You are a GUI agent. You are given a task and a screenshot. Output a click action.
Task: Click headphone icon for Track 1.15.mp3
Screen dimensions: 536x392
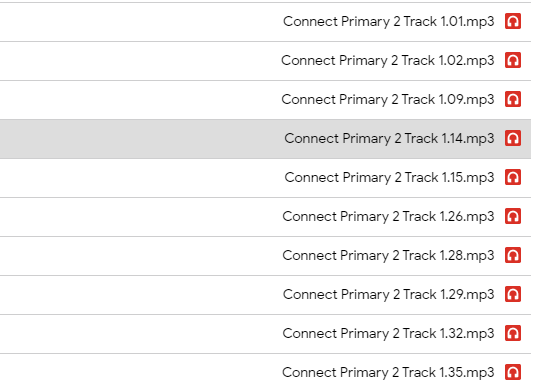(513, 177)
